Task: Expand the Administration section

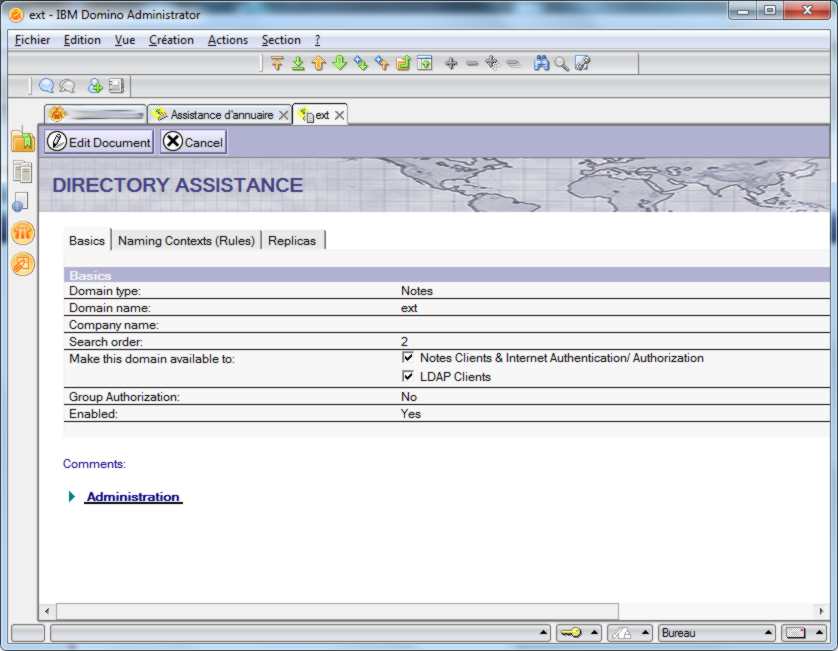Action: tap(72, 497)
